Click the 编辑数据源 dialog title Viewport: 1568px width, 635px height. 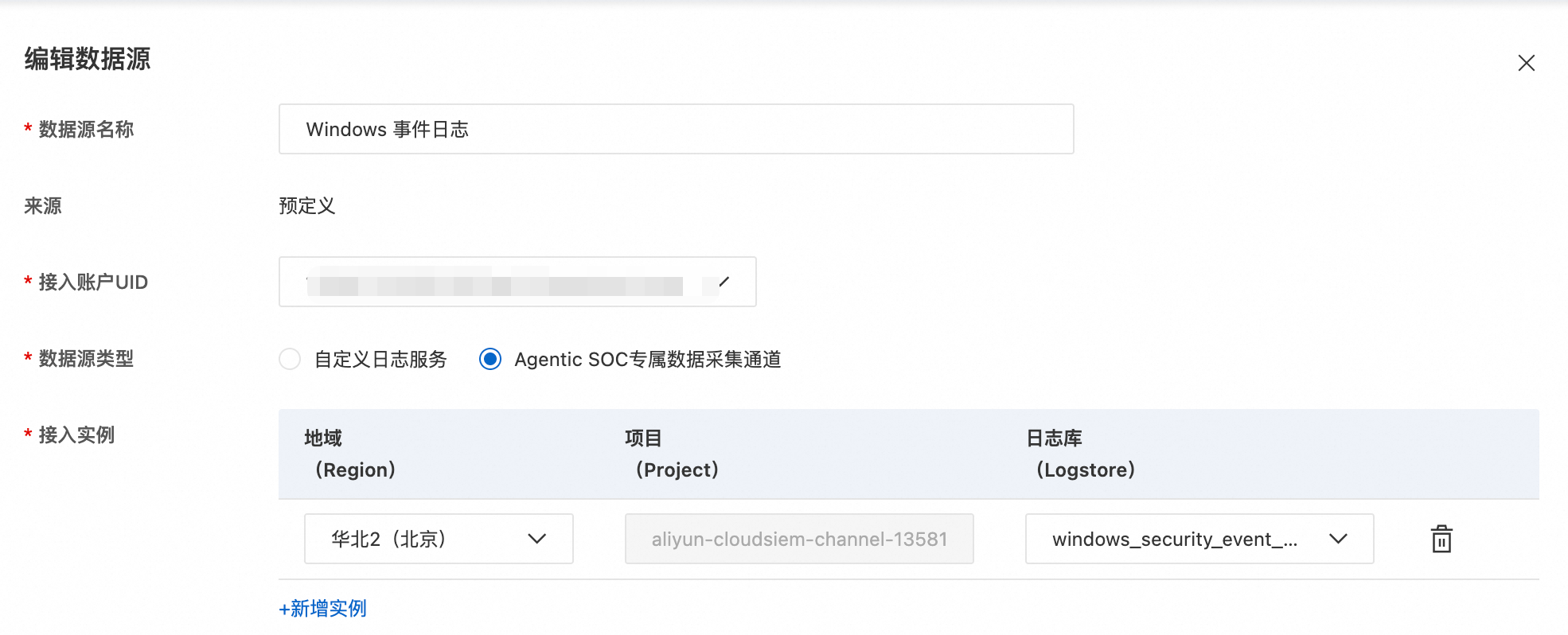click(88, 59)
